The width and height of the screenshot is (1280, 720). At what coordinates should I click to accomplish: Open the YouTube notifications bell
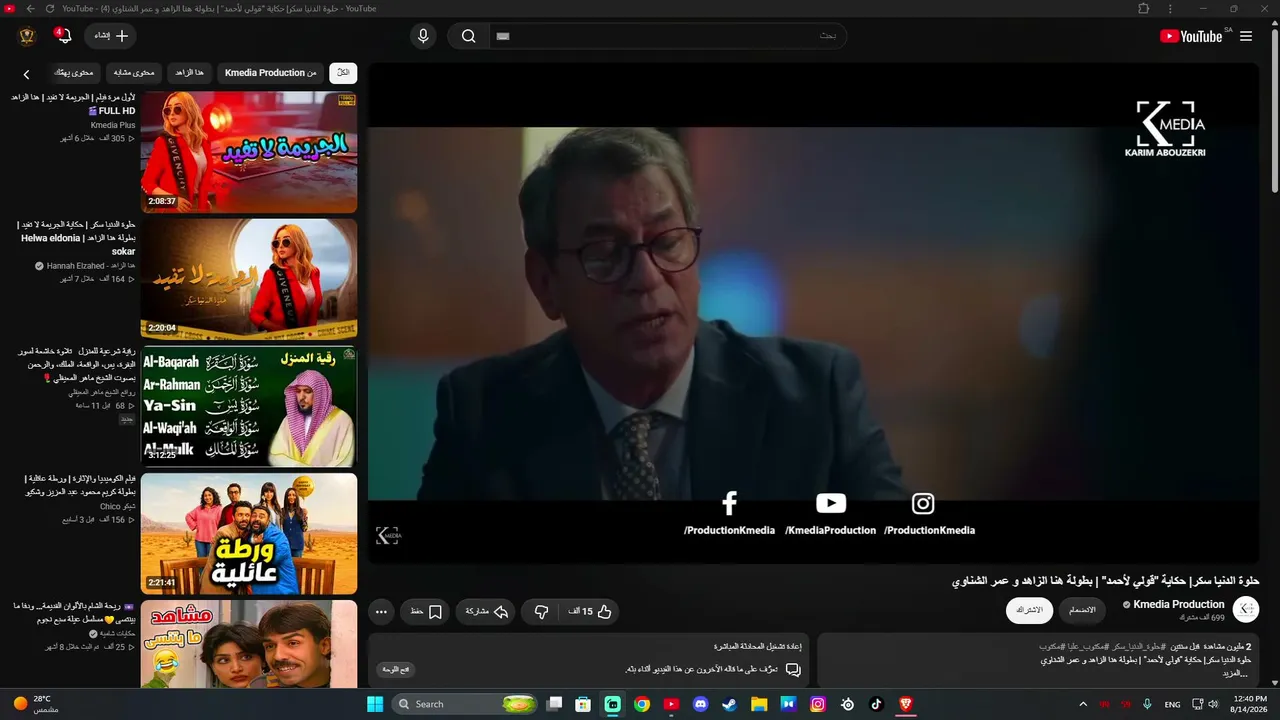(x=64, y=36)
